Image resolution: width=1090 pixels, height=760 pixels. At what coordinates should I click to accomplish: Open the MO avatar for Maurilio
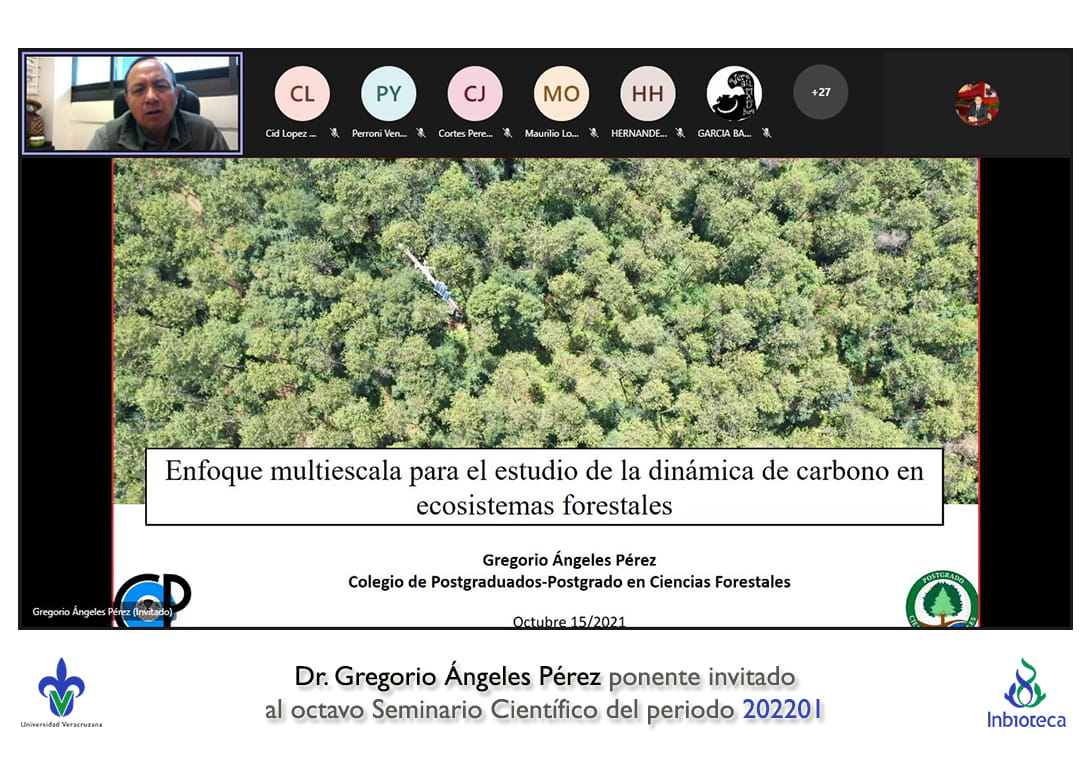[561, 94]
